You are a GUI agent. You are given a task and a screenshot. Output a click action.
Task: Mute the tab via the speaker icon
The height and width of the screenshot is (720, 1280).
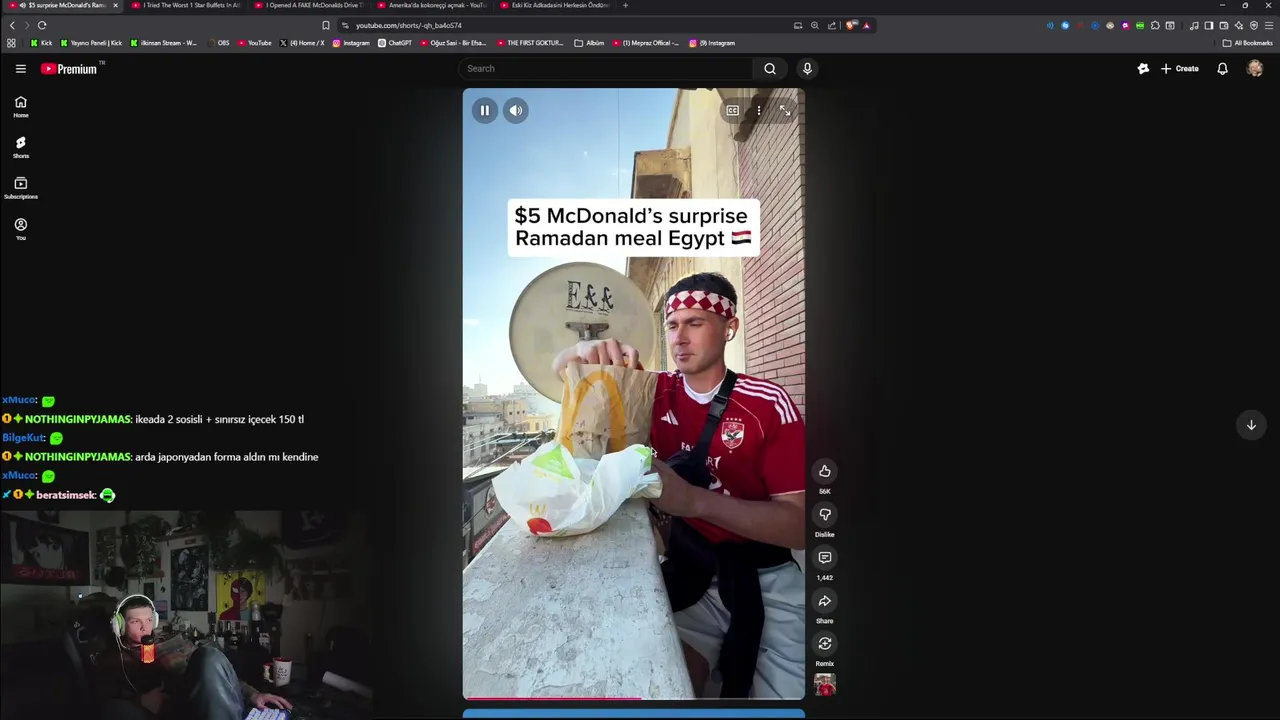22,5
